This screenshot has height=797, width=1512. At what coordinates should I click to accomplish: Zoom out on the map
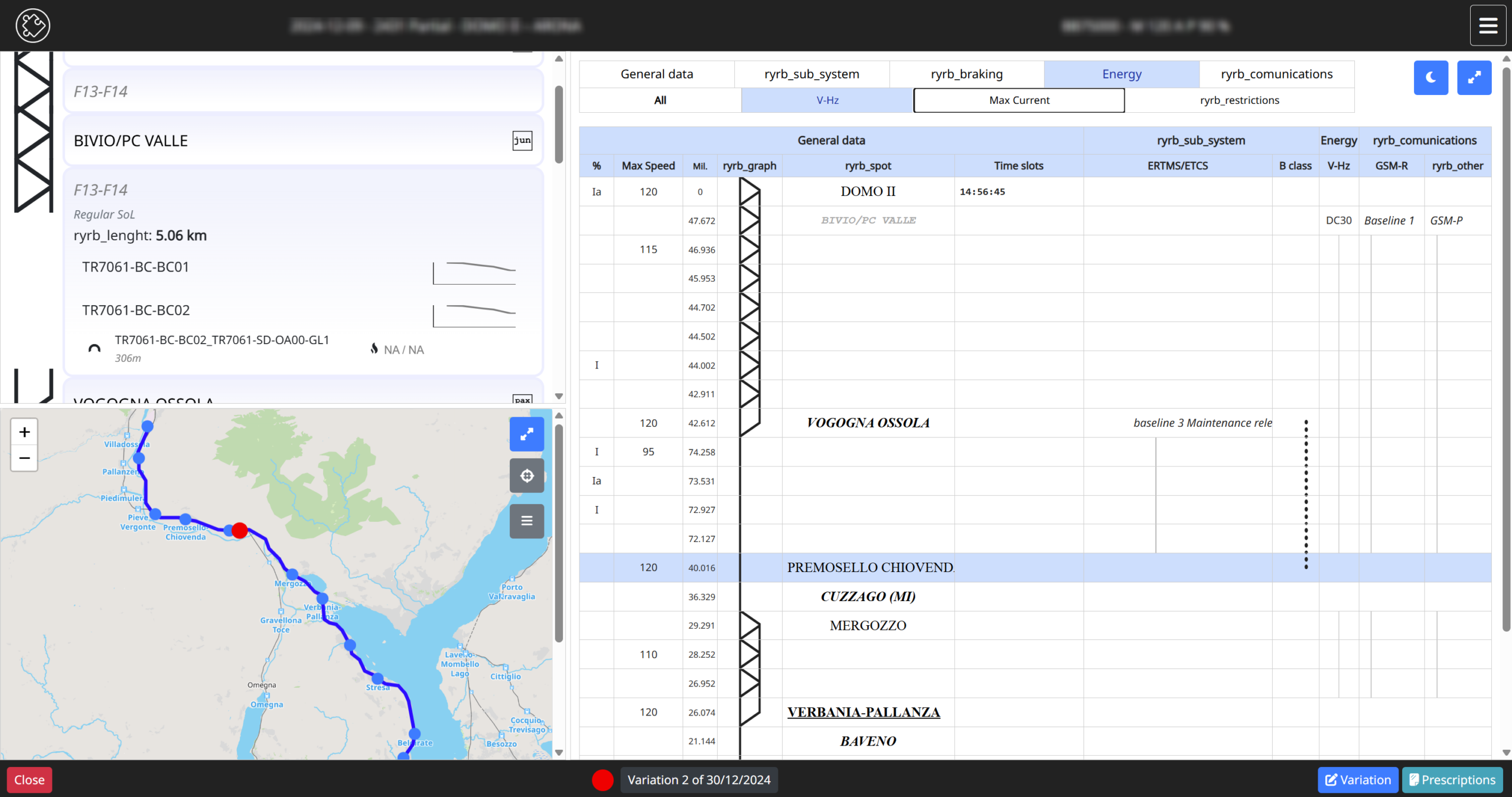(24, 458)
